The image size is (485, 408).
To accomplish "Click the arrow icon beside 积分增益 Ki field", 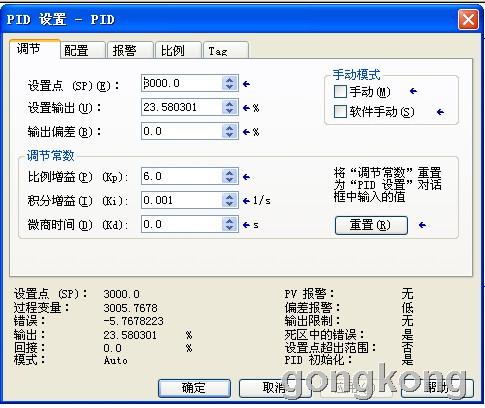I will 246,201.
